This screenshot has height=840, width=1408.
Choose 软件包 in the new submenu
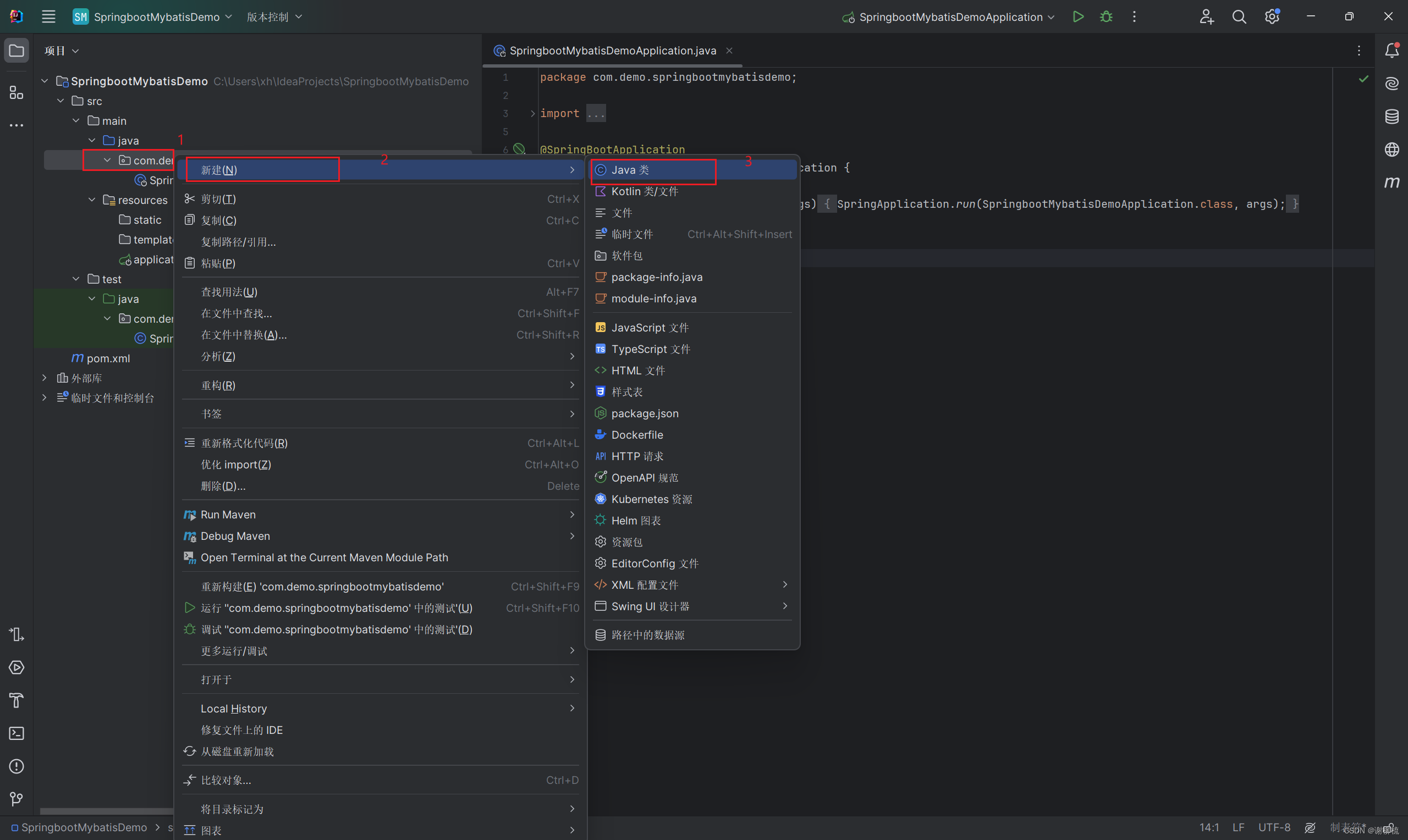(626, 256)
